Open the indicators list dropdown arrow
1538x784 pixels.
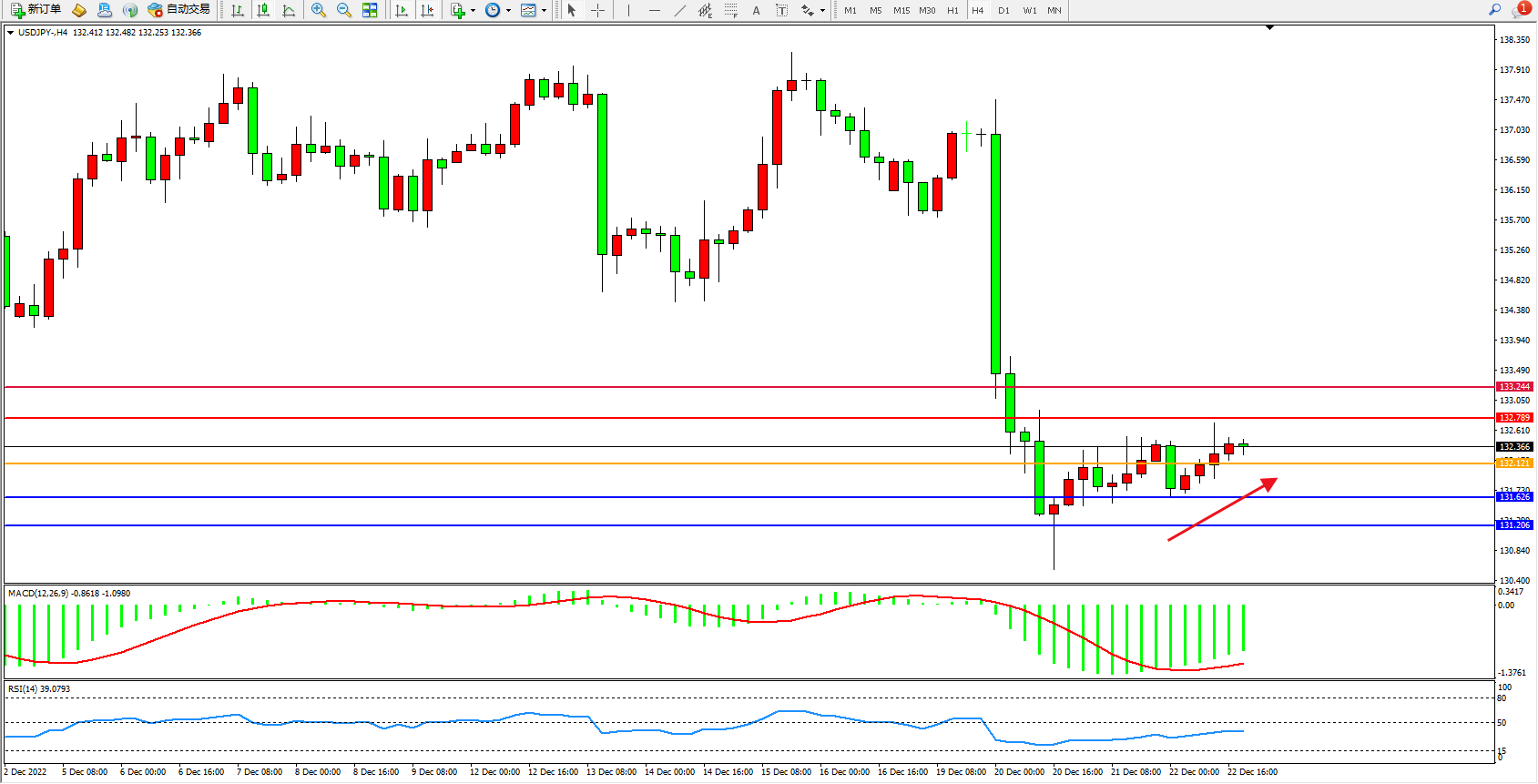[473, 11]
